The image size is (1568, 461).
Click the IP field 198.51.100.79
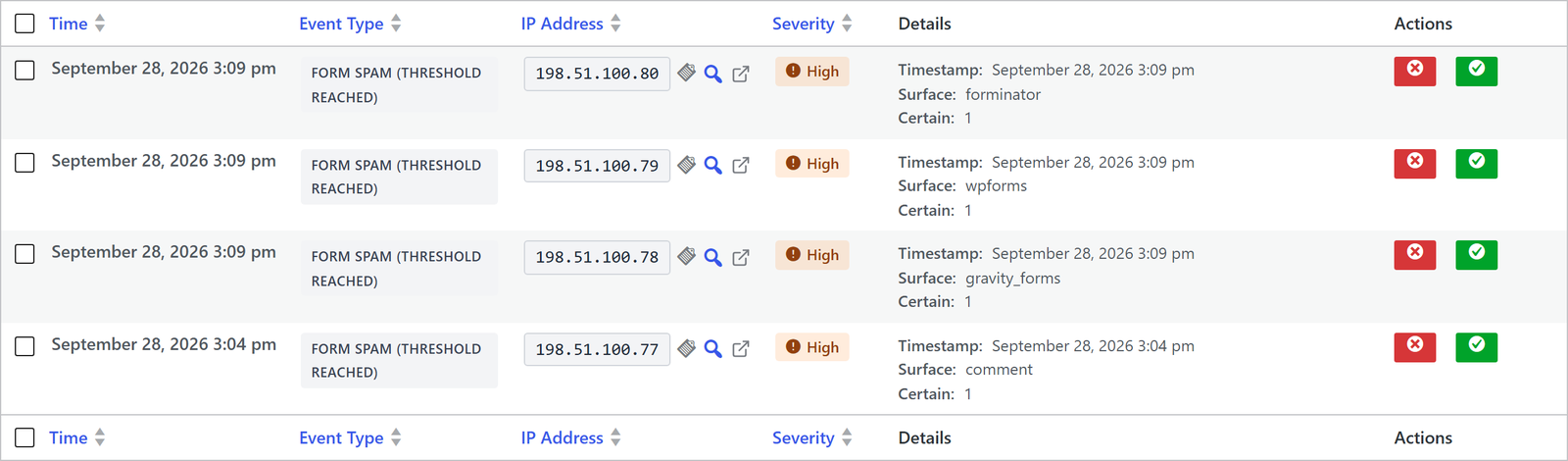click(x=597, y=166)
